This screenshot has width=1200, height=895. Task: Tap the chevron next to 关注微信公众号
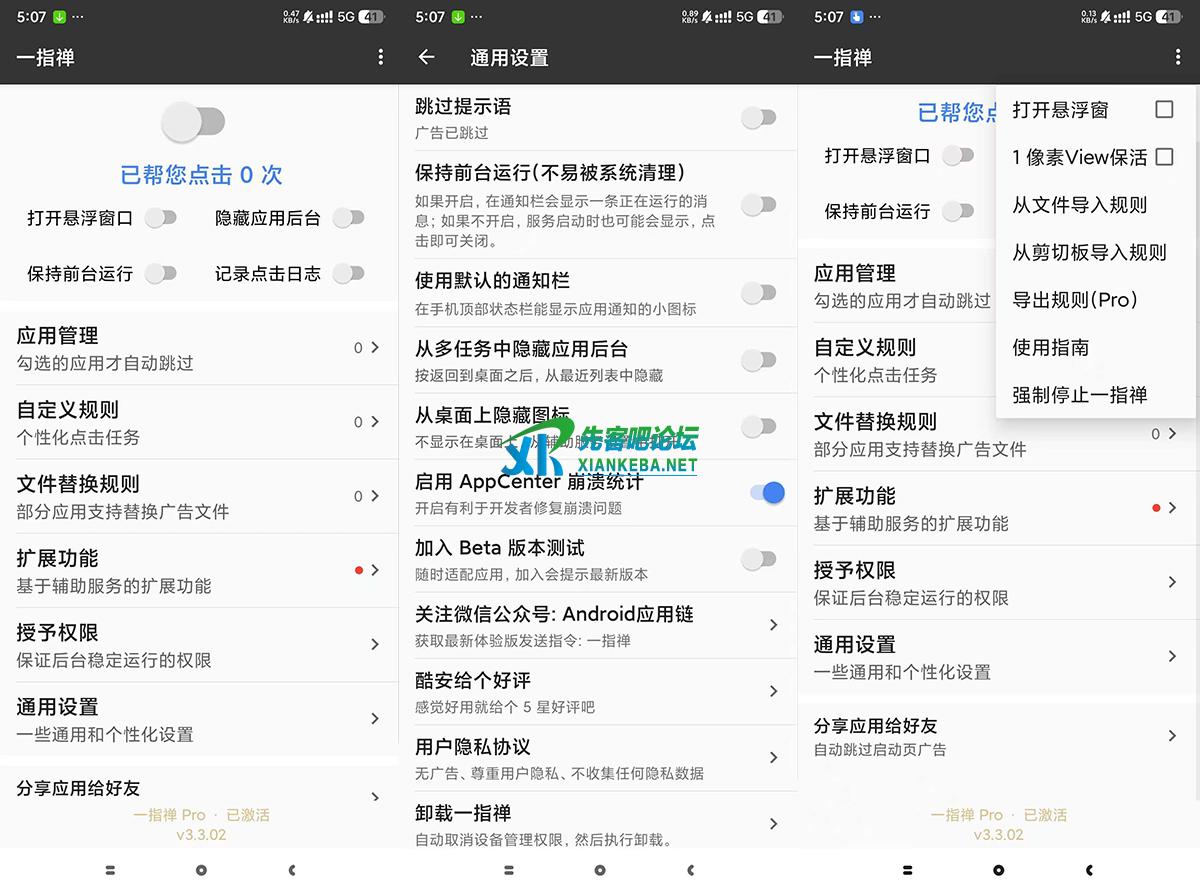point(773,625)
